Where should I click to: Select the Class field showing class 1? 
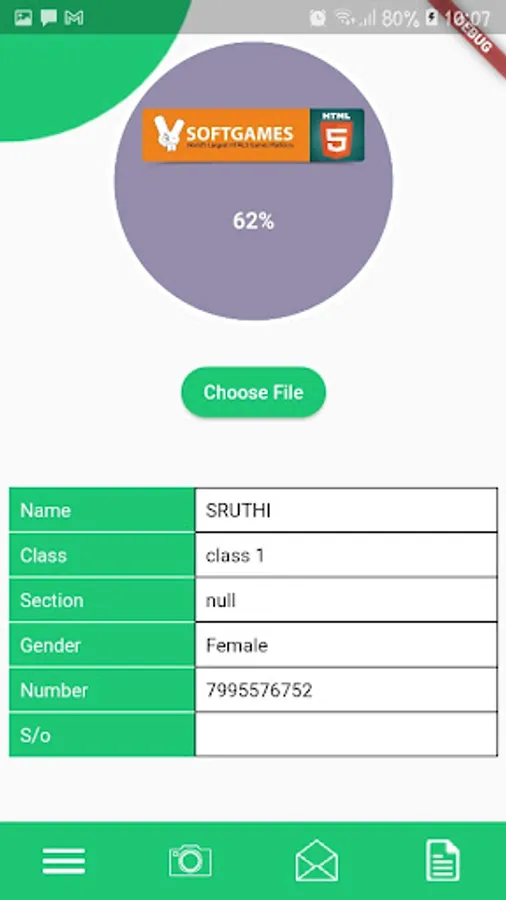[x=346, y=555]
